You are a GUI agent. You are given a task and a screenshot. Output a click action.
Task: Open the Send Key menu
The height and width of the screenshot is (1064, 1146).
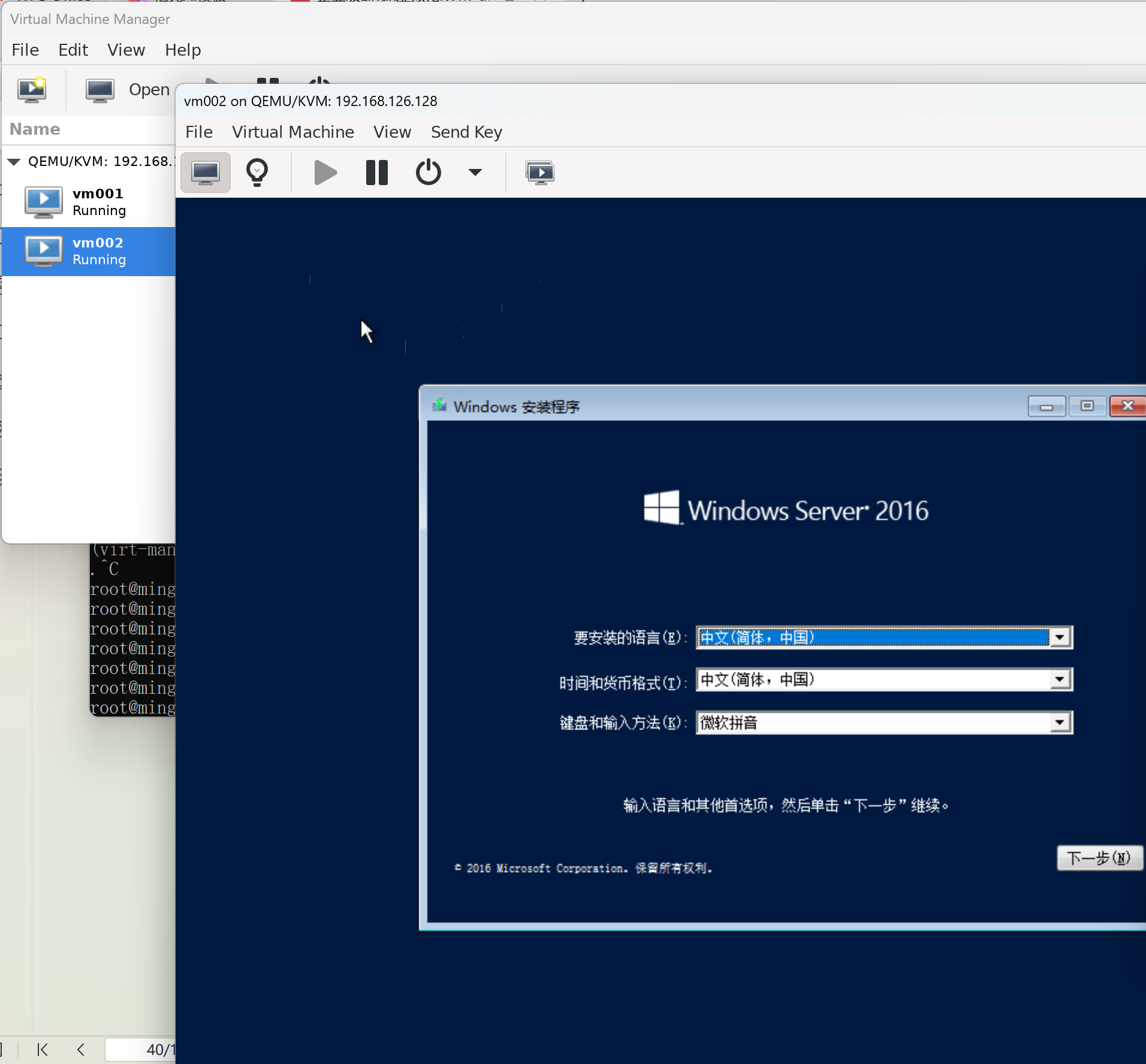click(466, 132)
